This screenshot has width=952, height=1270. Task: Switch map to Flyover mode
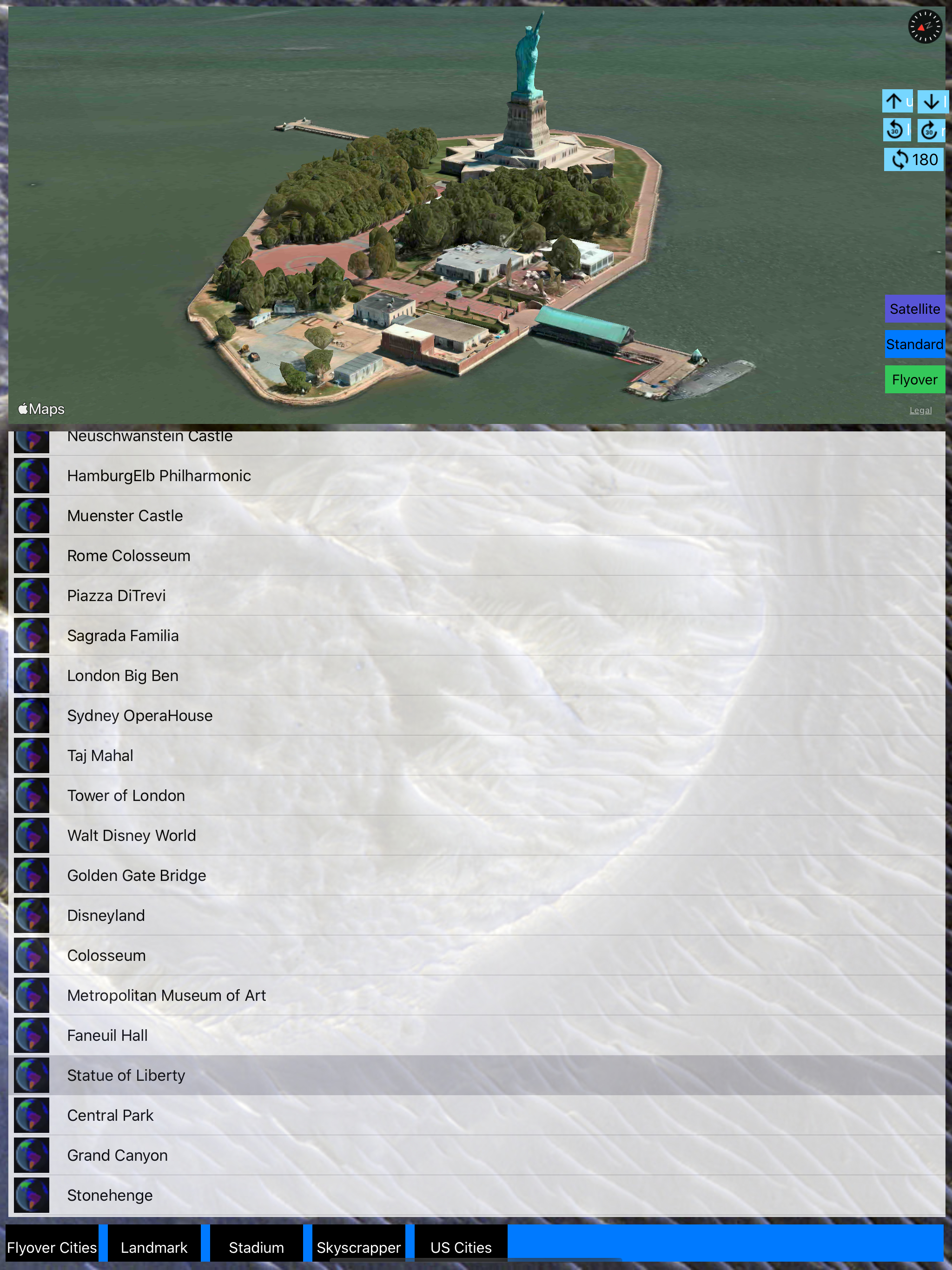915,379
